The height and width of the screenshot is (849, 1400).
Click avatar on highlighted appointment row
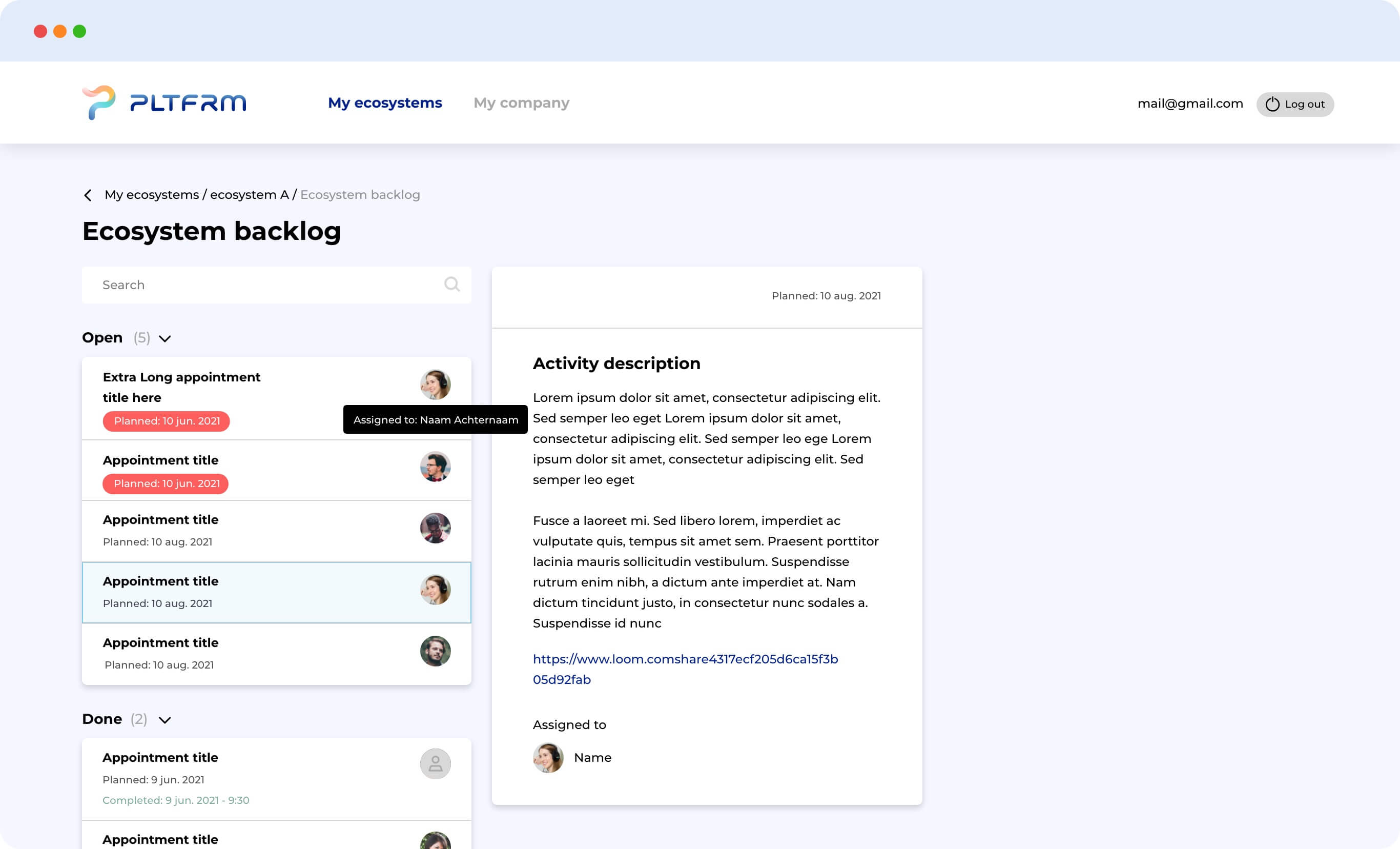(x=435, y=589)
